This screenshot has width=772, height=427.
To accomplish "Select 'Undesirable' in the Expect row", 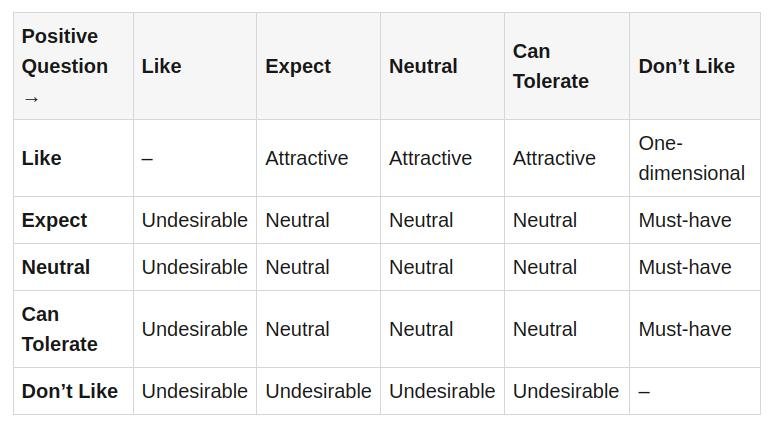I will (x=194, y=220).
